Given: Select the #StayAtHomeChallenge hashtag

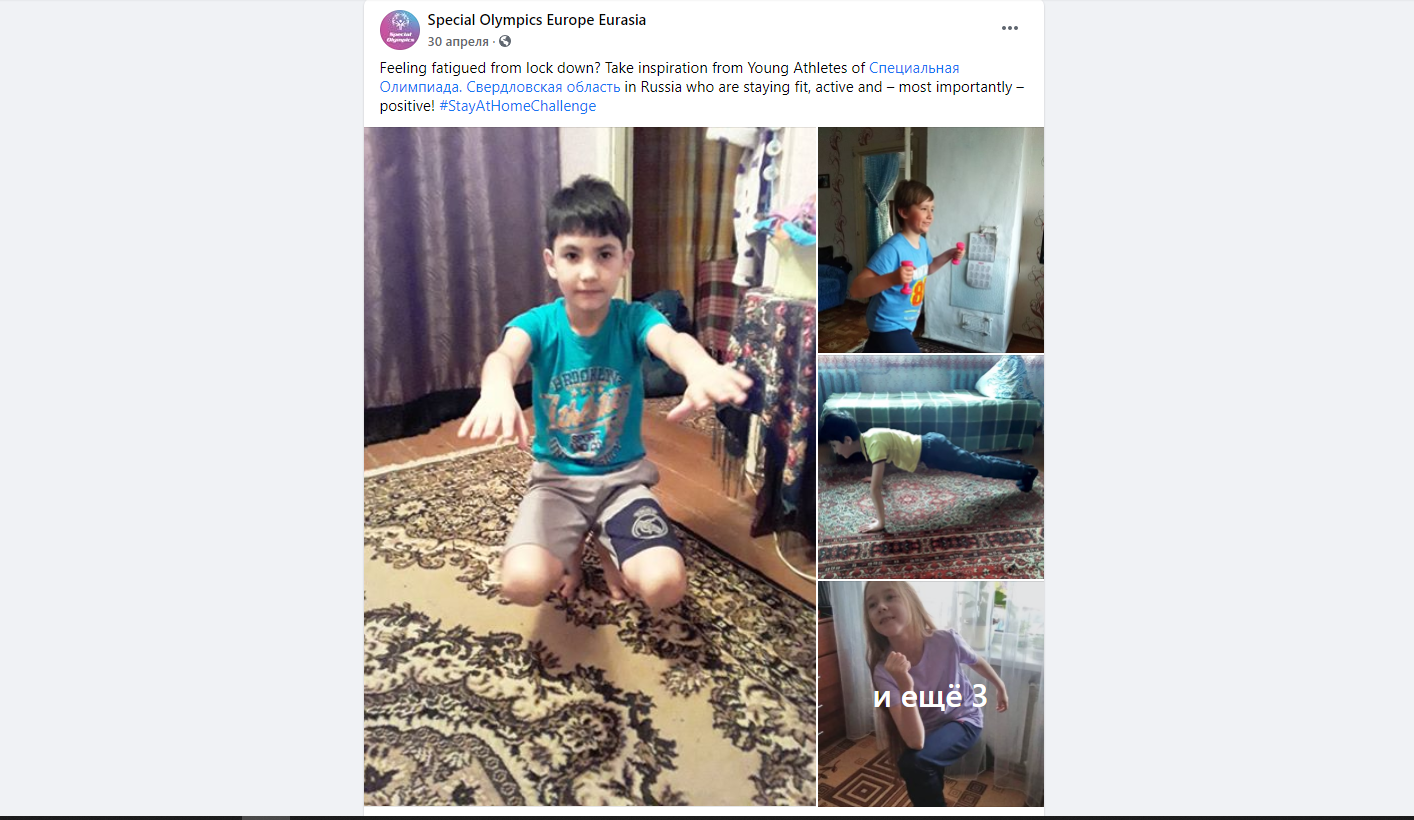Looking at the screenshot, I should click(517, 106).
